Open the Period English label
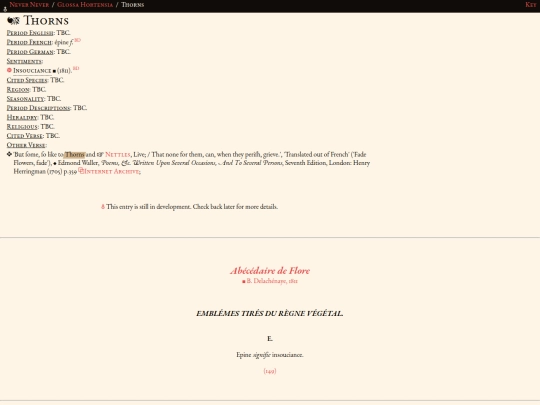The height and width of the screenshot is (405, 540). tap(30, 33)
